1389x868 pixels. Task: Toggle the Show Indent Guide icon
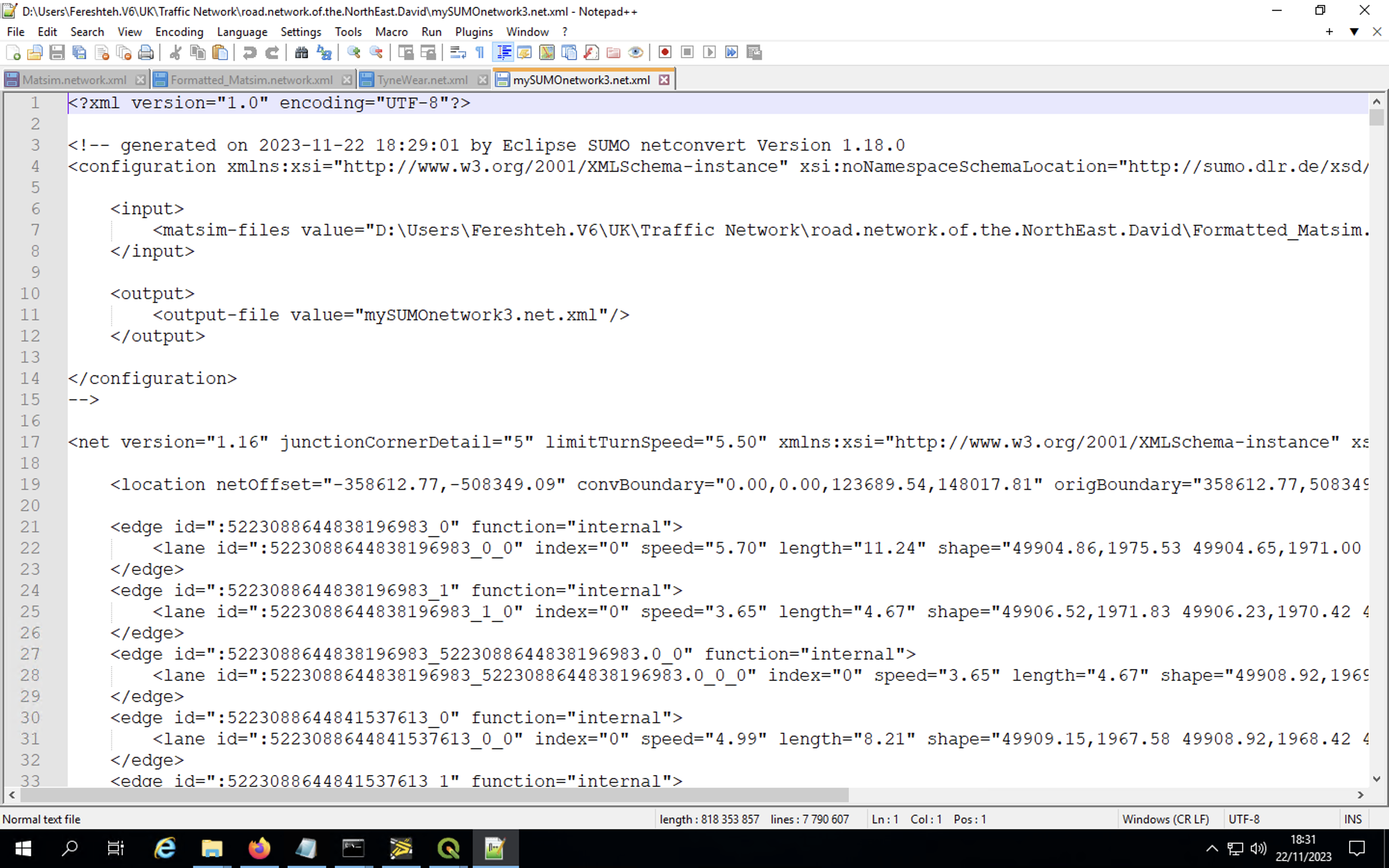point(504,52)
